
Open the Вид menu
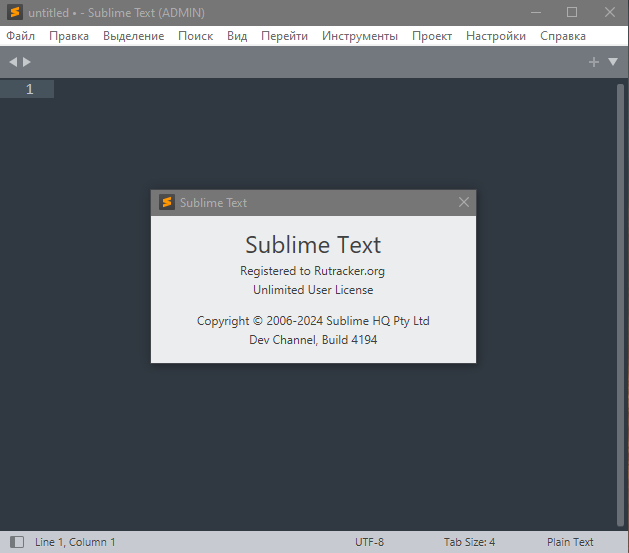(x=237, y=36)
